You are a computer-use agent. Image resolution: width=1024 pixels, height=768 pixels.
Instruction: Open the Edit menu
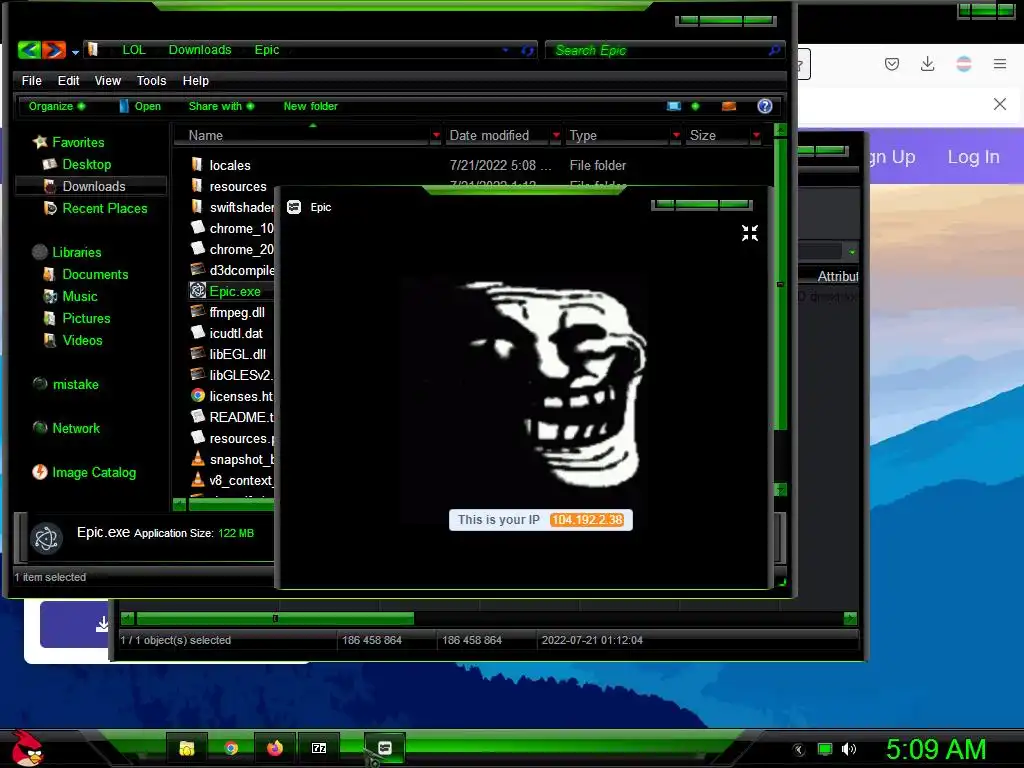[68, 80]
